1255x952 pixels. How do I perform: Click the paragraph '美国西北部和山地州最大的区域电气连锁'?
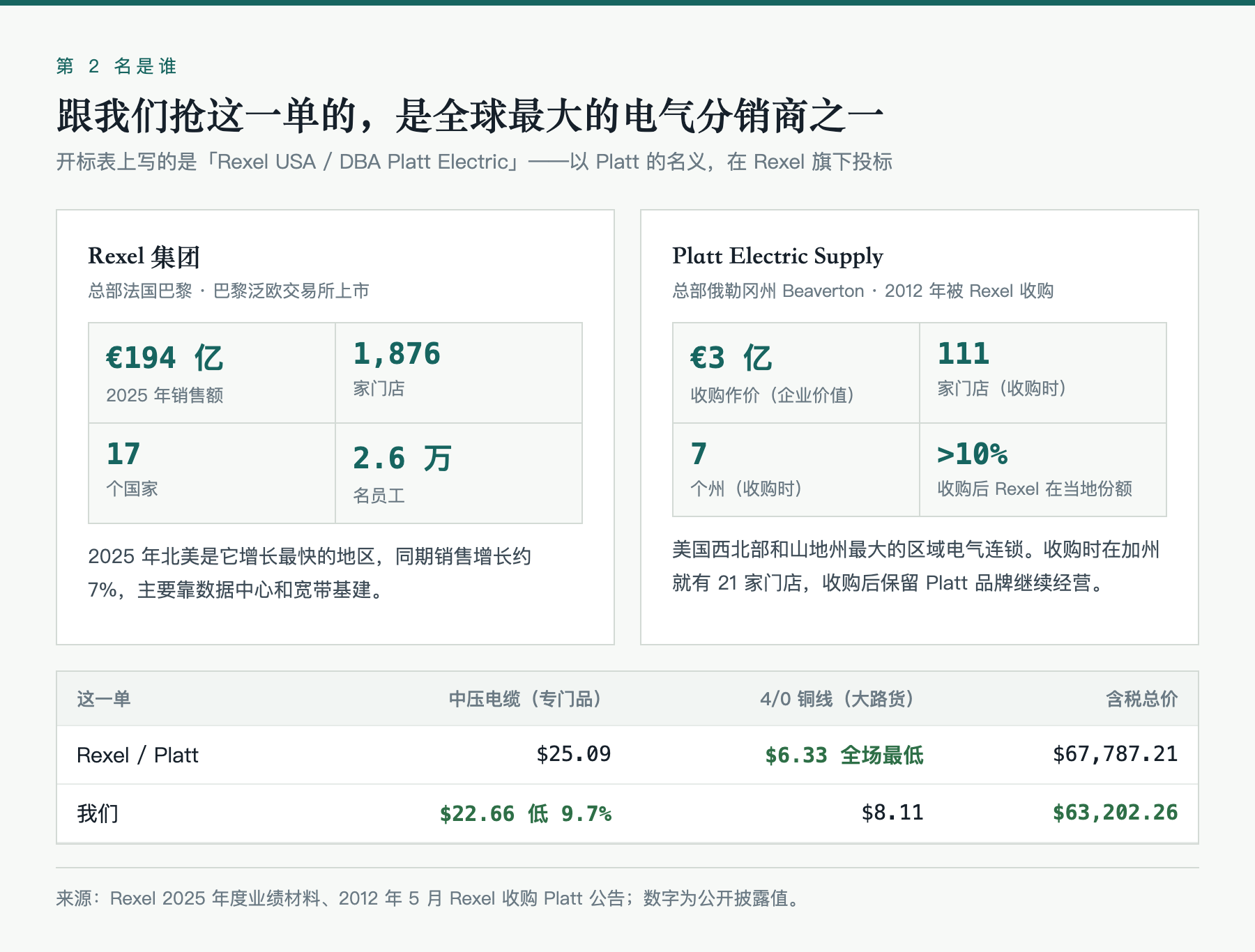coord(916,566)
